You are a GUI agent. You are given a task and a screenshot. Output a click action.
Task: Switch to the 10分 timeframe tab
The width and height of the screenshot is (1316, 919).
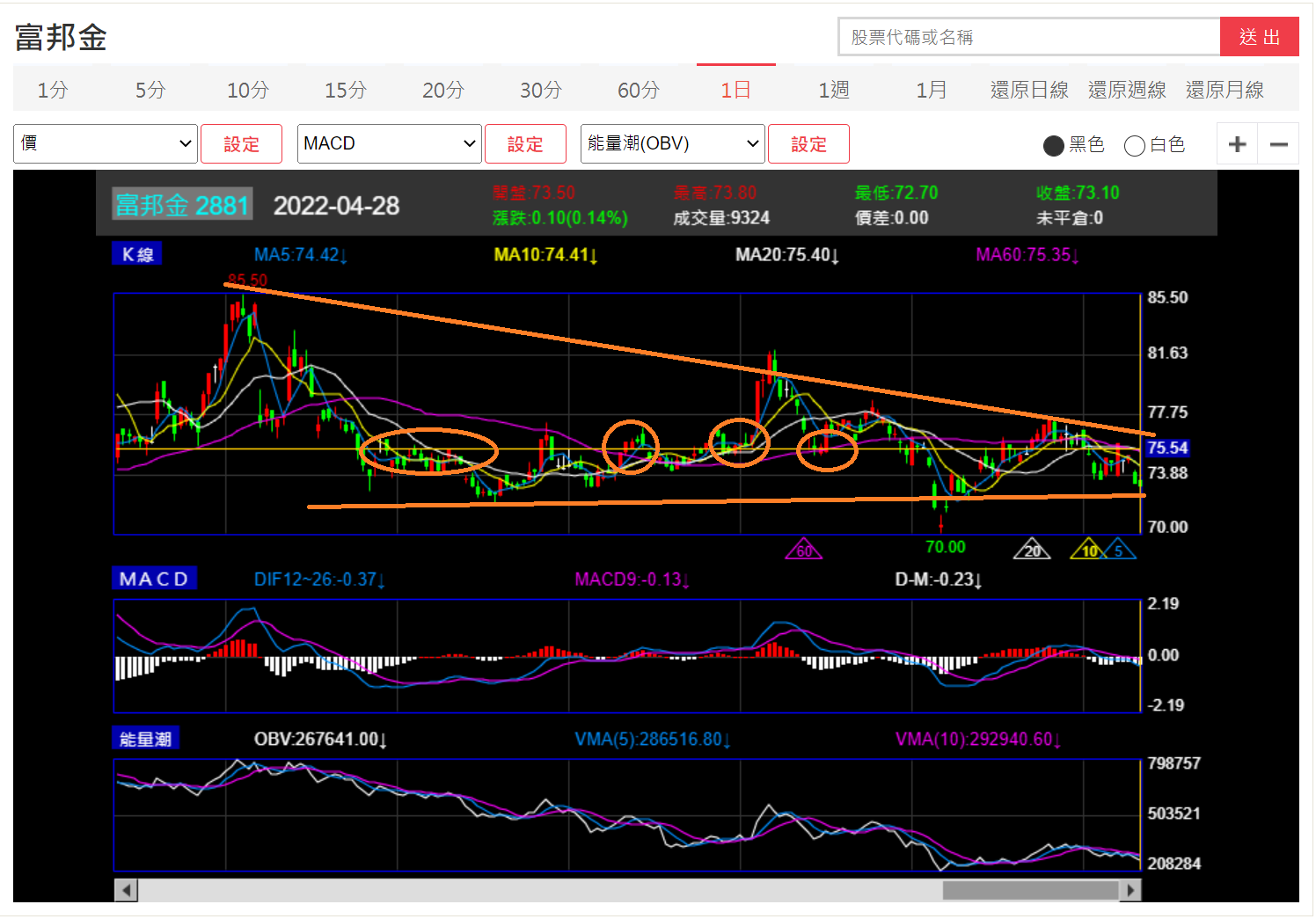pyautogui.click(x=248, y=90)
